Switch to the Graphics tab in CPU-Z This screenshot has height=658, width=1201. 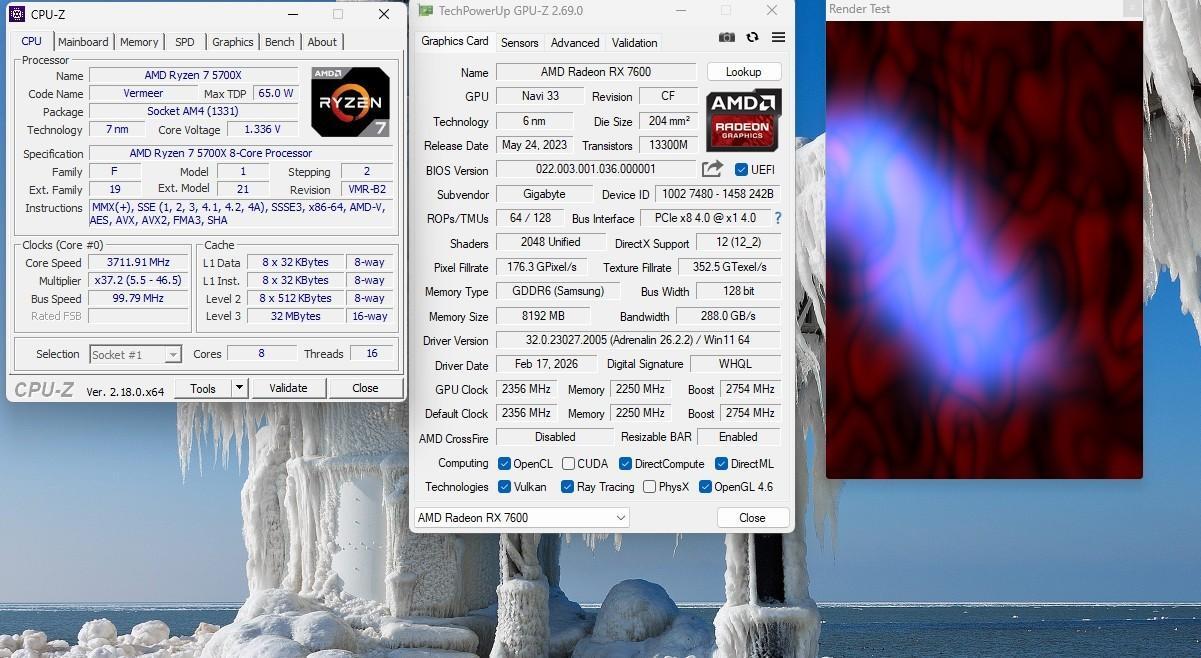232,42
